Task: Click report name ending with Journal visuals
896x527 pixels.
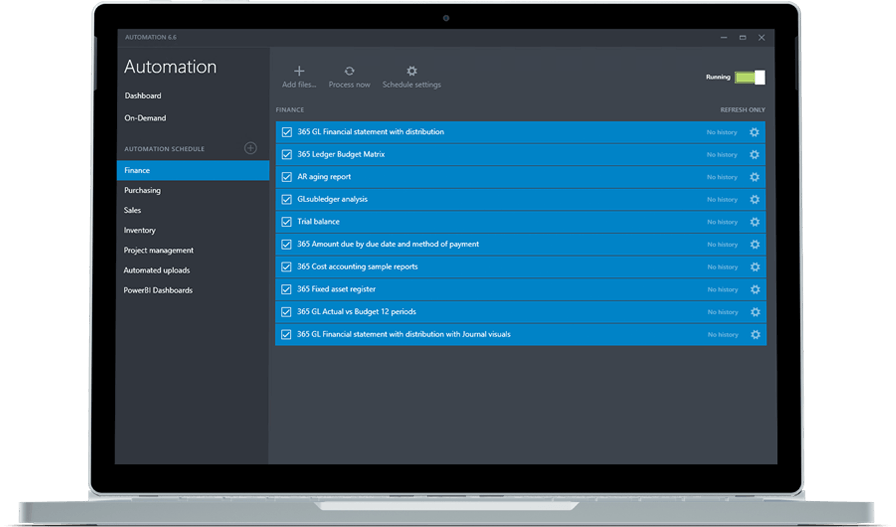Action: pos(403,334)
